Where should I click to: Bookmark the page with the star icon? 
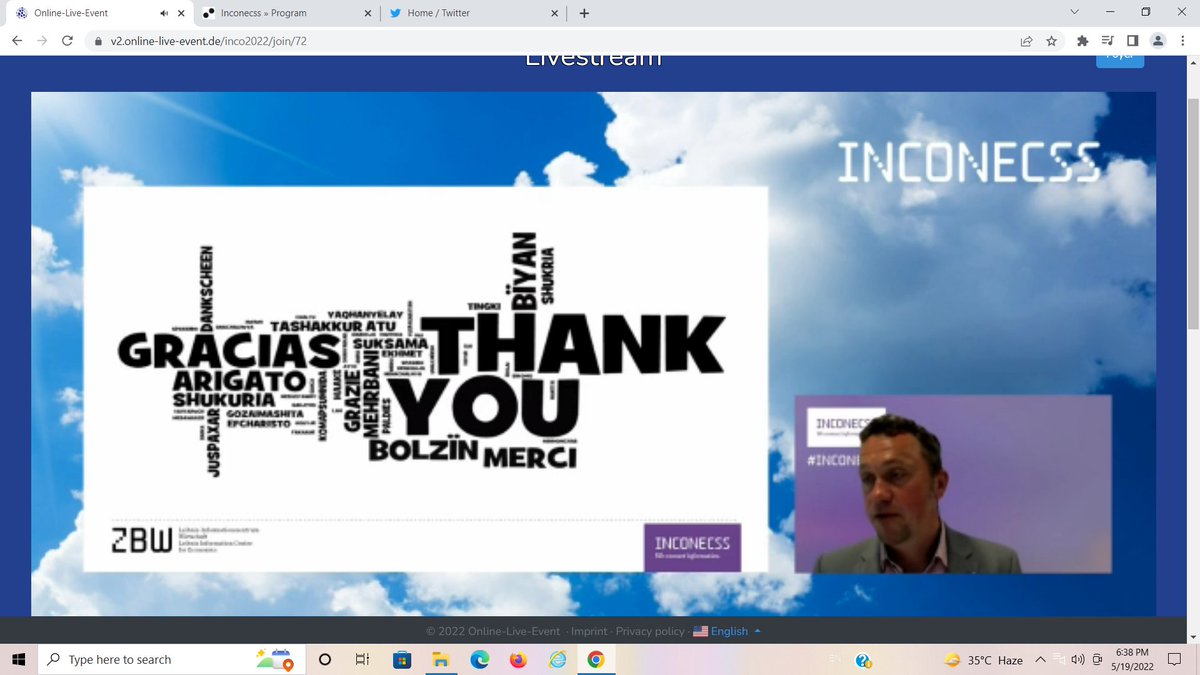point(1051,41)
